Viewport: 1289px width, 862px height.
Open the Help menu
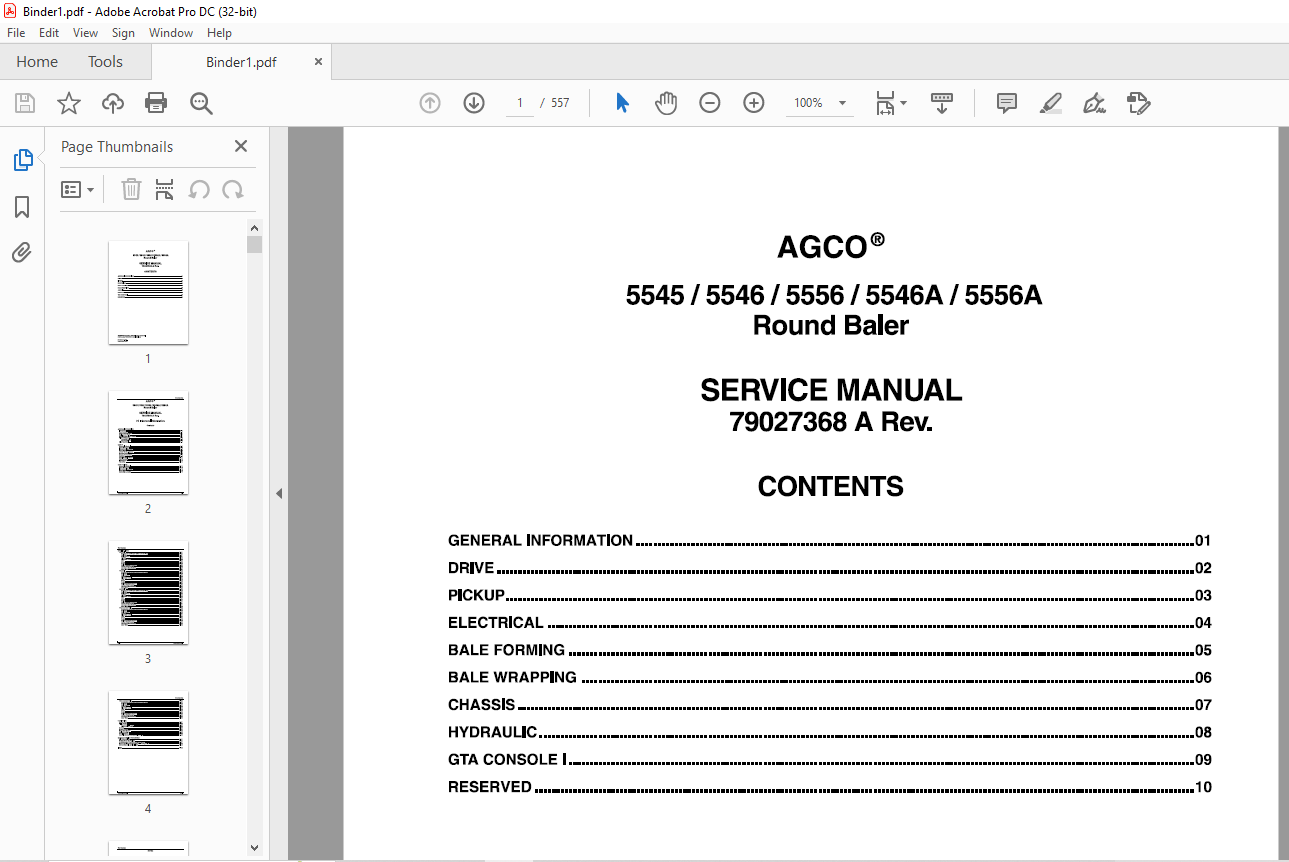click(x=219, y=33)
